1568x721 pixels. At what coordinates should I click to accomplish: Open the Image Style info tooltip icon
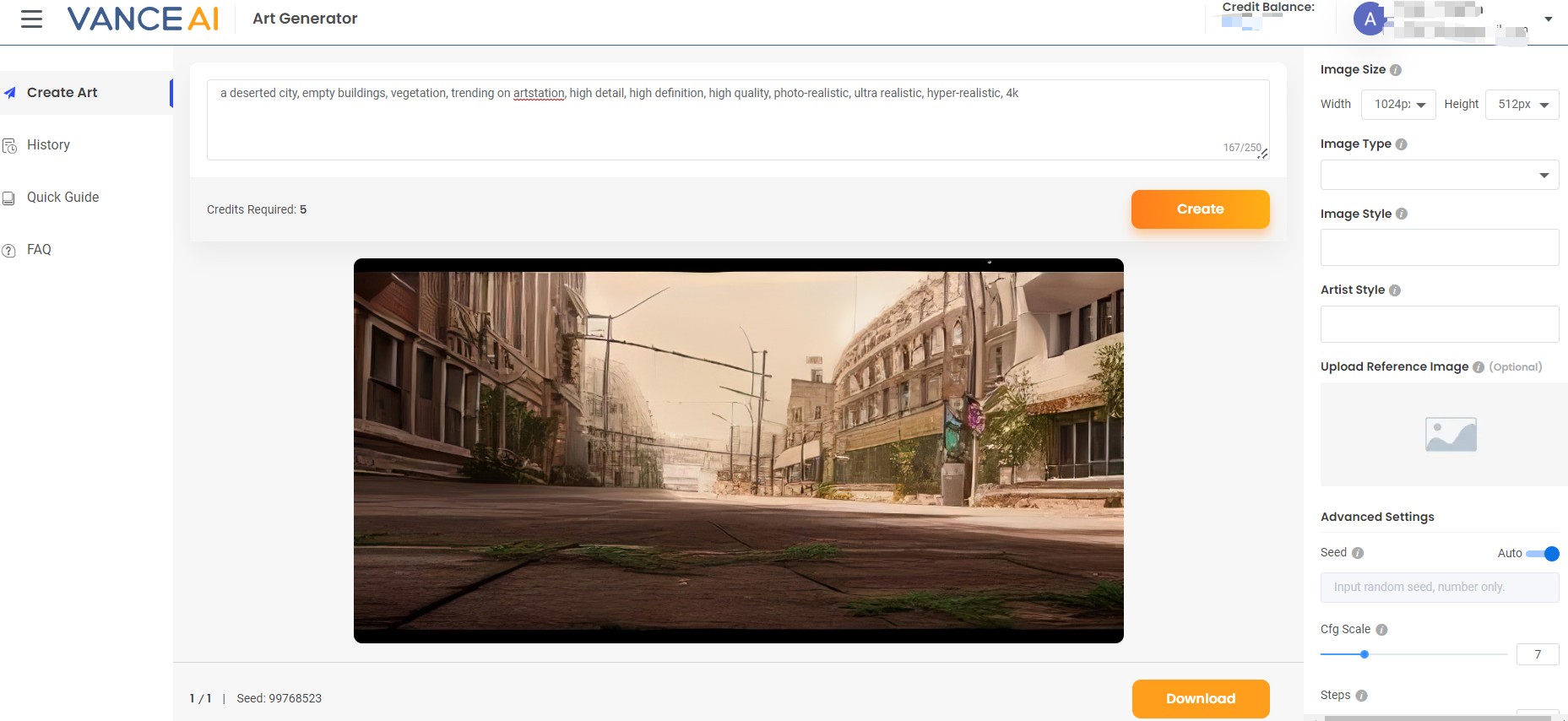(x=1402, y=214)
